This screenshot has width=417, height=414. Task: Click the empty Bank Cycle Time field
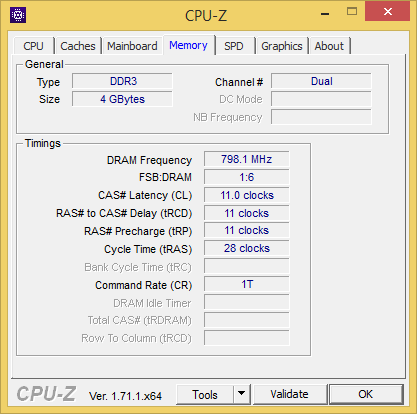point(247,266)
